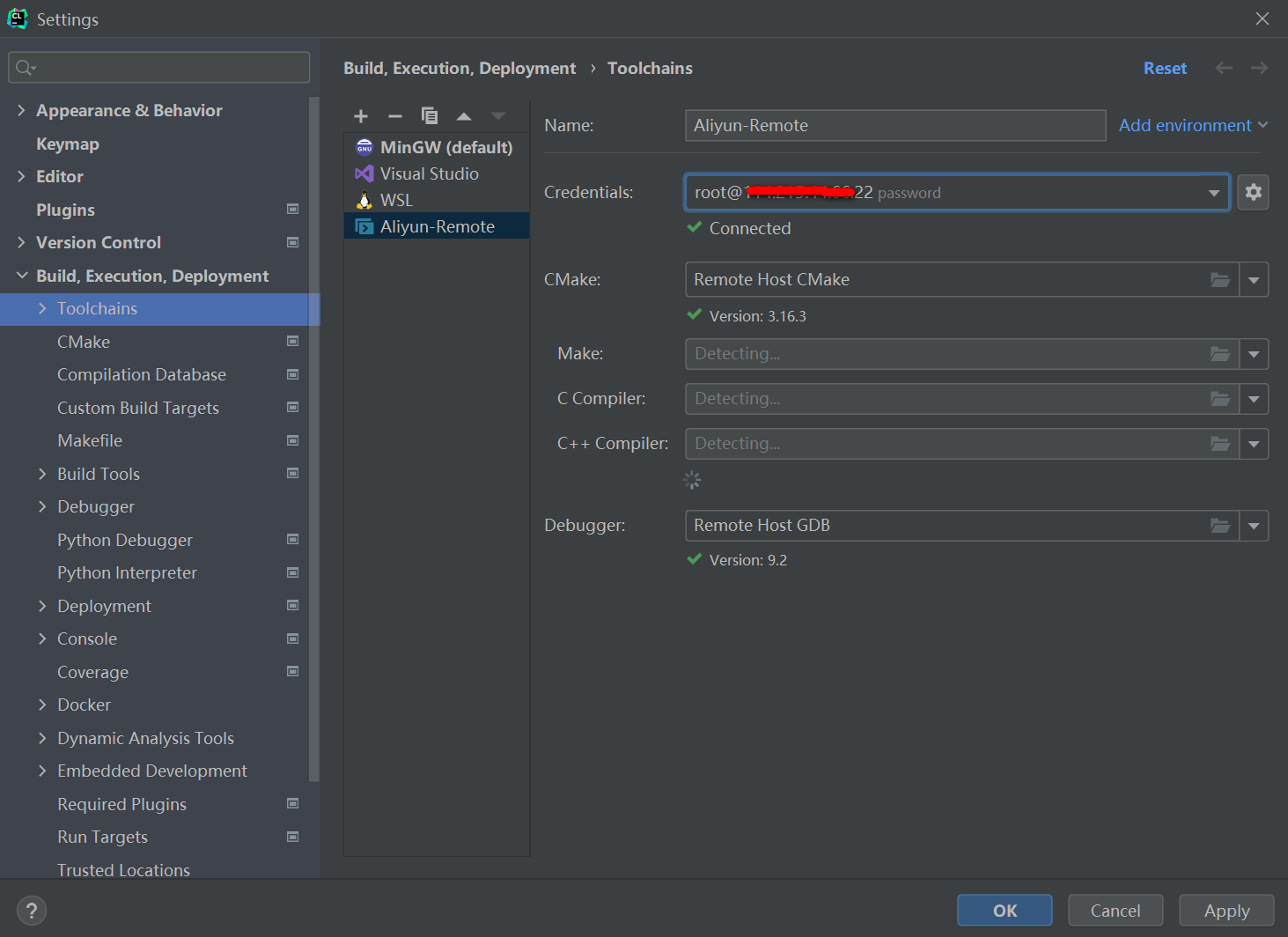Image resolution: width=1288 pixels, height=937 pixels.
Task: Remove selected toolchain with minus icon
Action: [395, 116]
